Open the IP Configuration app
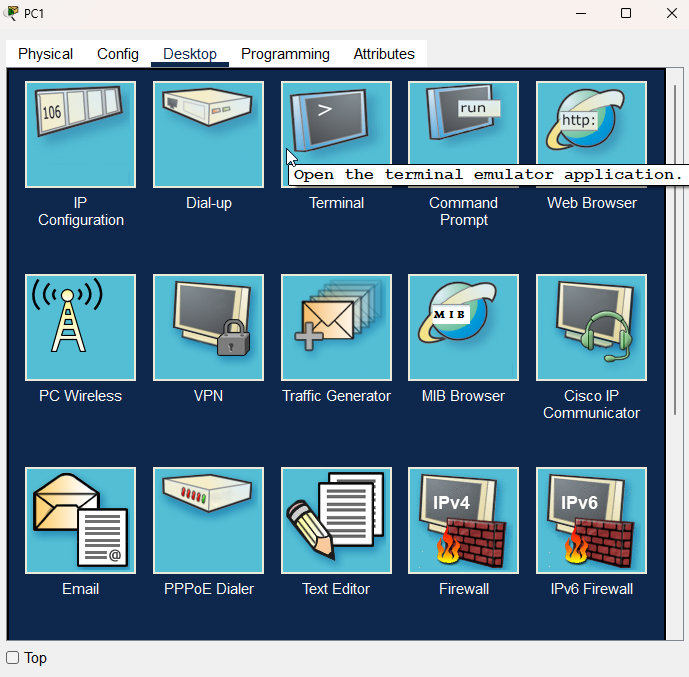This screenshot has height=677, width=689. [80, 135]
